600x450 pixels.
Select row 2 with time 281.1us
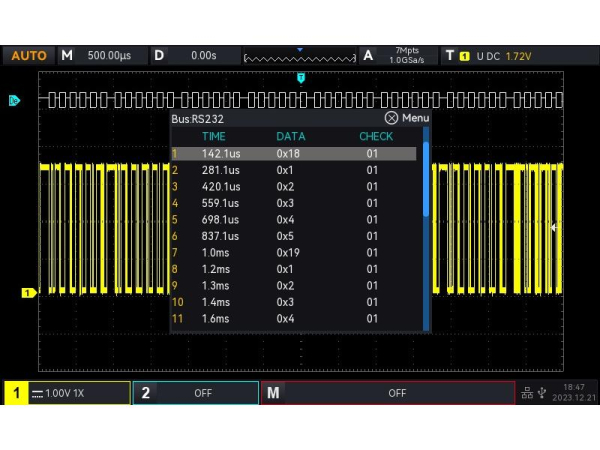(293, 170)
